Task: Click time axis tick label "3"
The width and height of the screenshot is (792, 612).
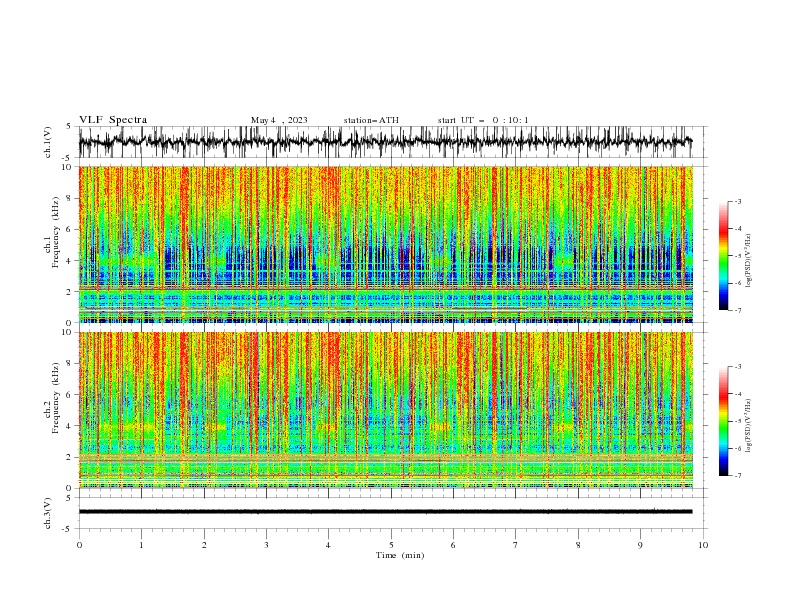Action: [x=266, y=545]
